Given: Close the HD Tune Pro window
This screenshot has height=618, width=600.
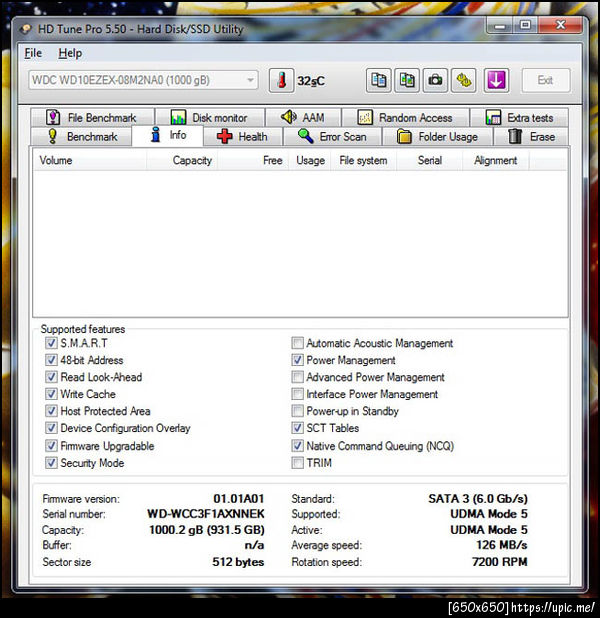Looking at the screenshot, I should [560, 26].
